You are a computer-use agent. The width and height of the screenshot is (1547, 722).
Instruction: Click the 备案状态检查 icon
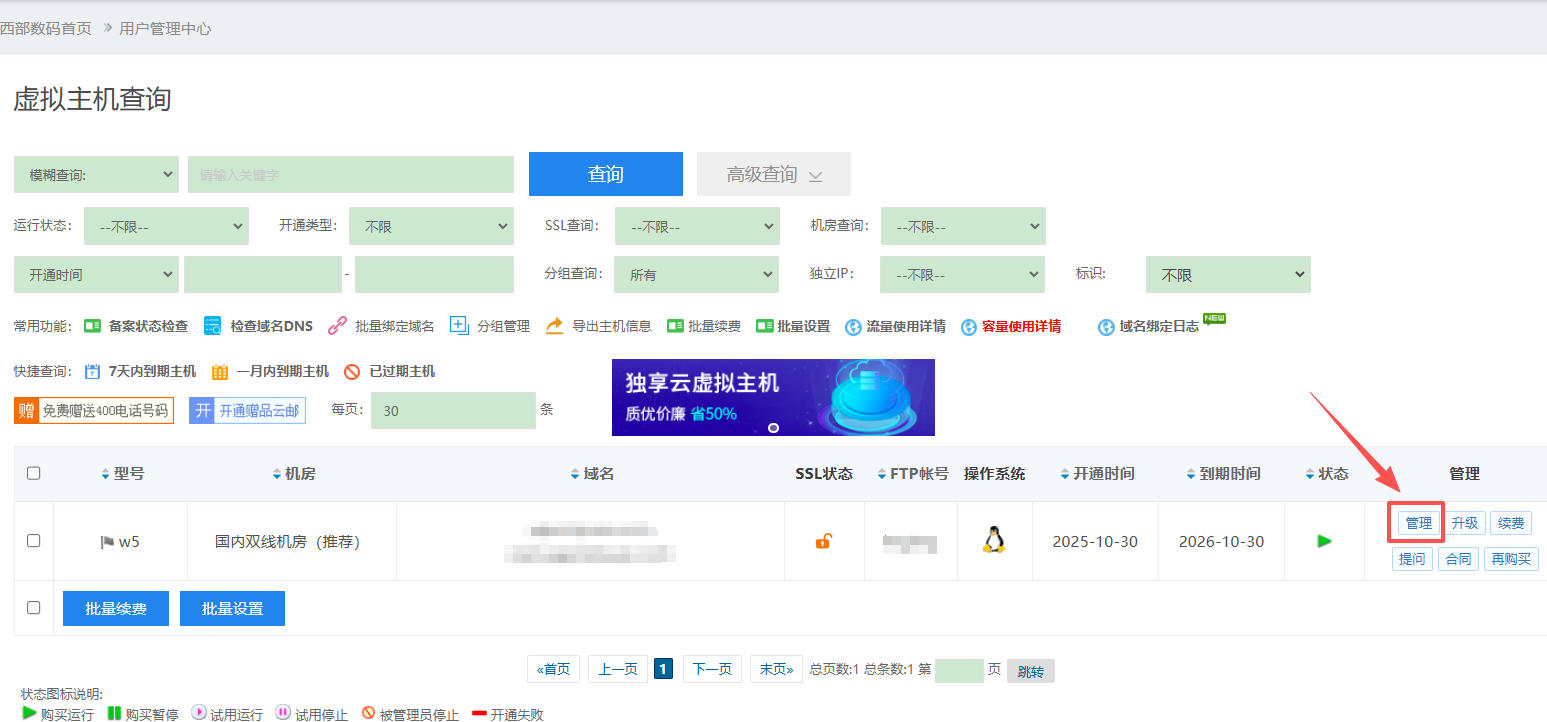click(93, 326)
